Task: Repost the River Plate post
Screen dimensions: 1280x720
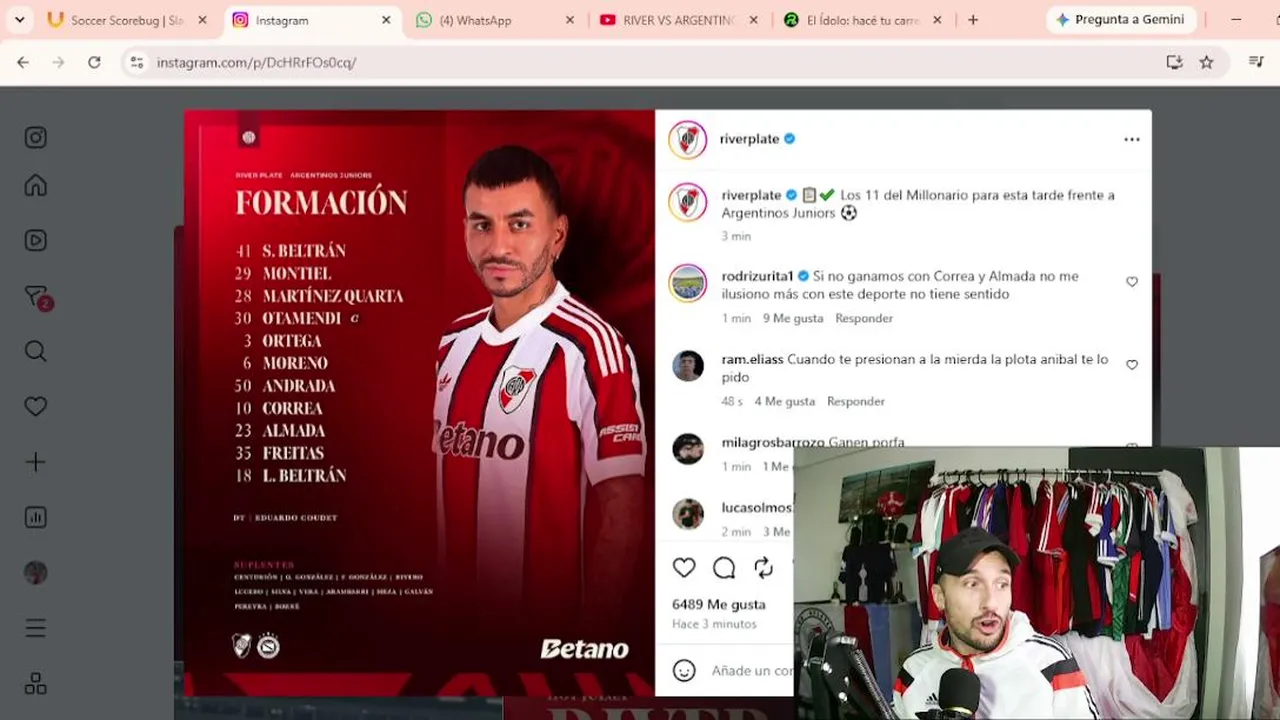Action: click(764, 568)
